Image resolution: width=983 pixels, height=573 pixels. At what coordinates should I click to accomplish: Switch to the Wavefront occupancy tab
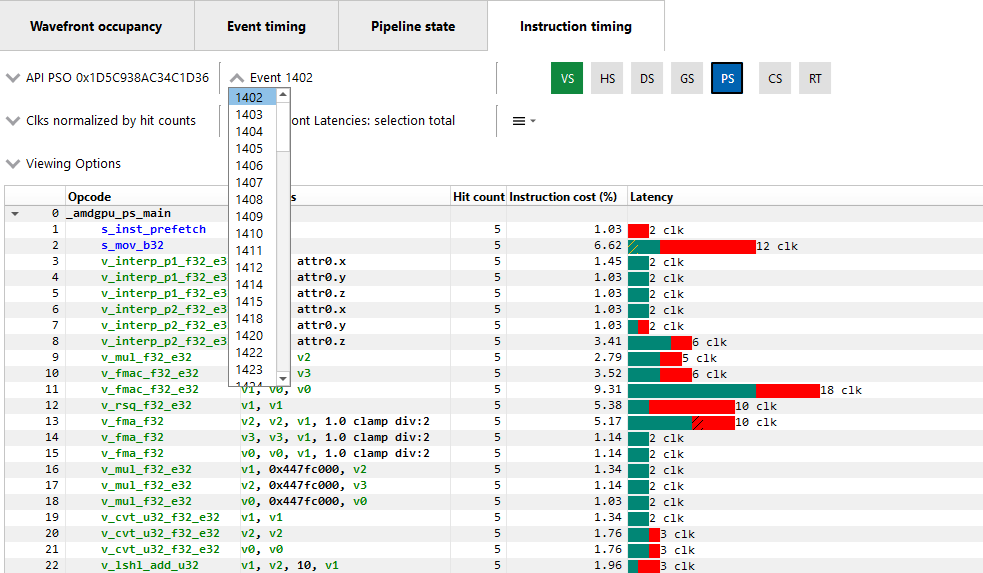pyautogui.click(x=96, y=27)
